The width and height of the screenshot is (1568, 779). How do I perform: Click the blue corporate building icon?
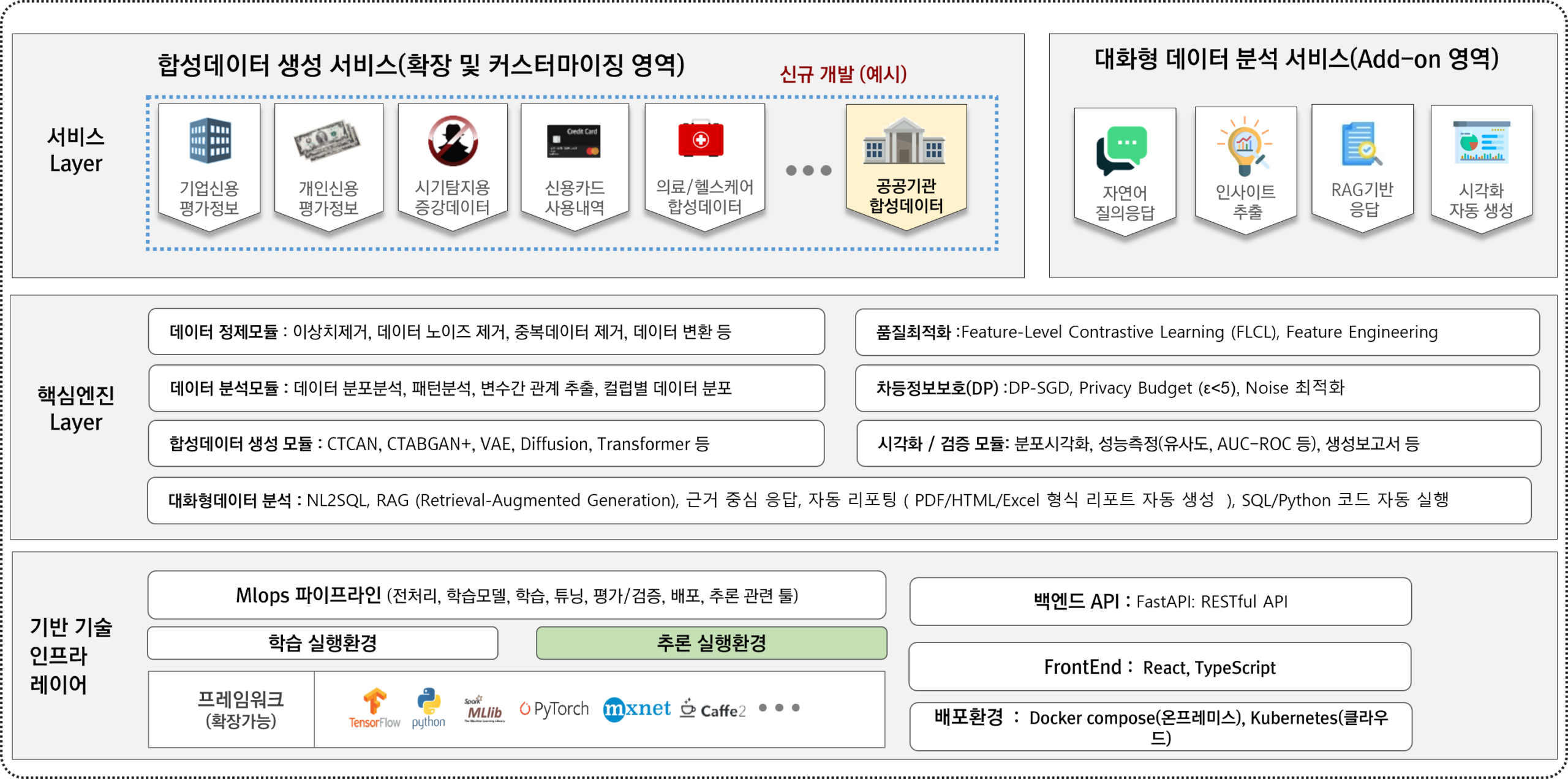coord(209,140)
